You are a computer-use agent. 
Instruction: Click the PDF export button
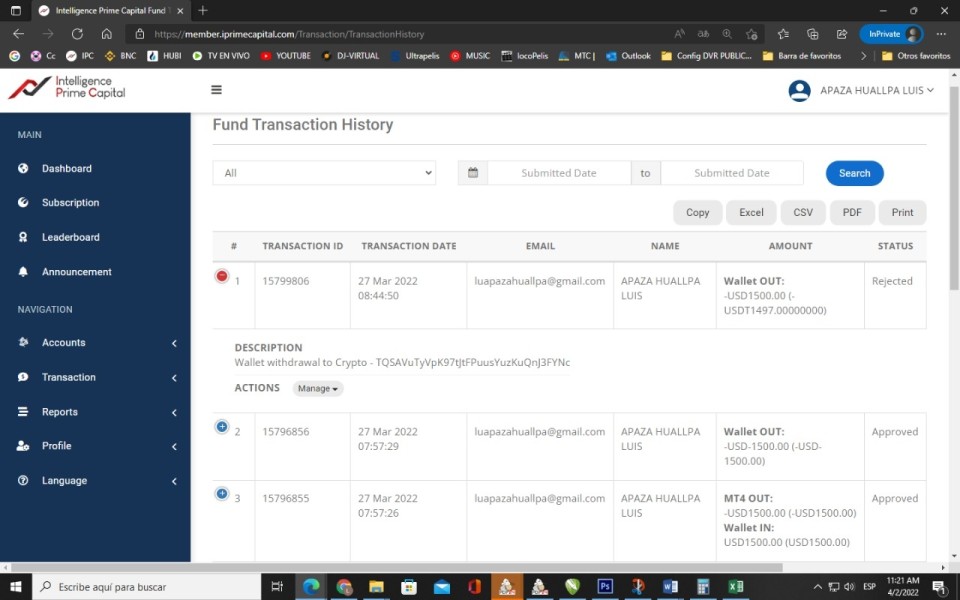(852, 212)
